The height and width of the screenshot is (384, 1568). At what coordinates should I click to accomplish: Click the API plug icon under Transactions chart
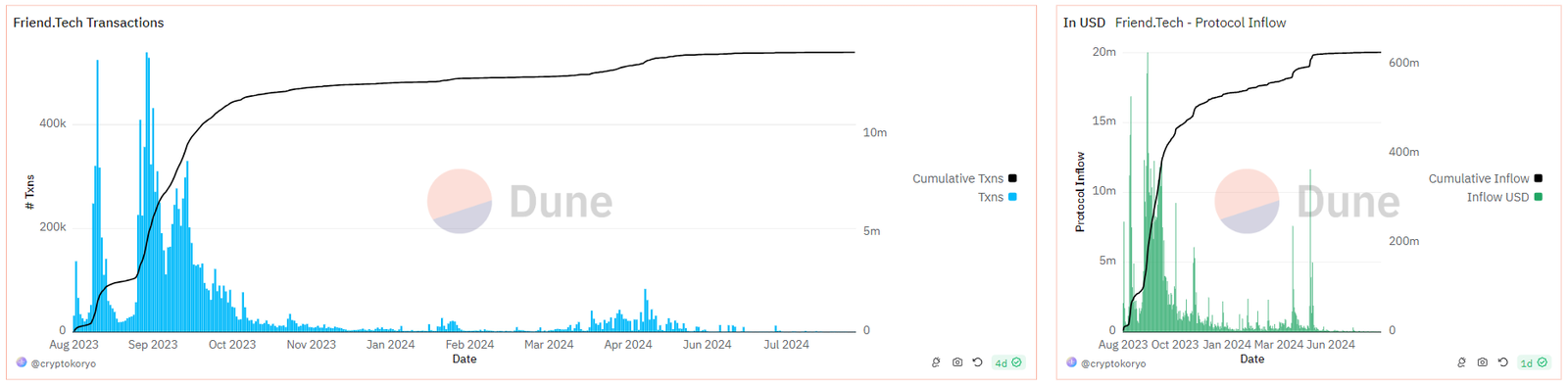coord(937,362)
